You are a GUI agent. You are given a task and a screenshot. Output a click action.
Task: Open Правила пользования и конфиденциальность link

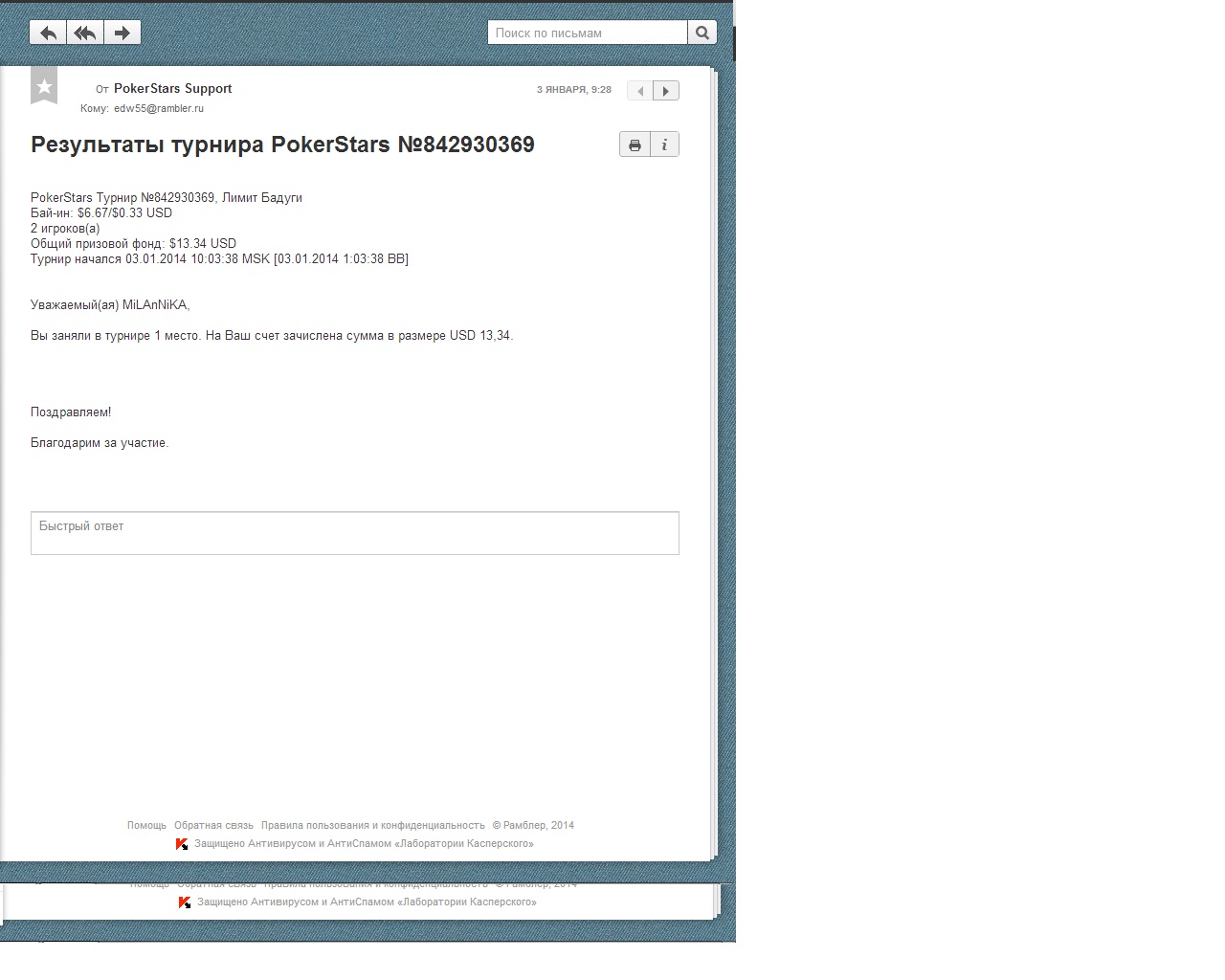click(373, 825)
